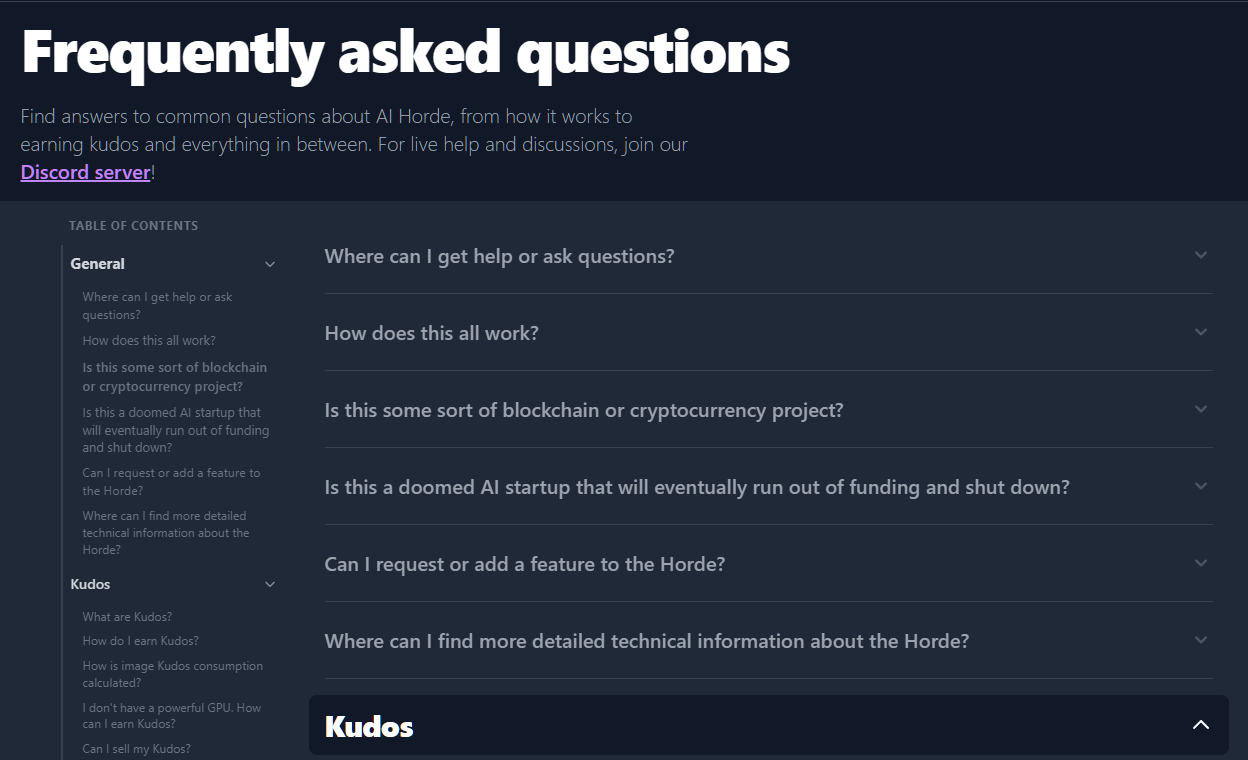Expand chevron for detailed technical information question
This screenshot has width=1248, height=760.
point(1201,640)
